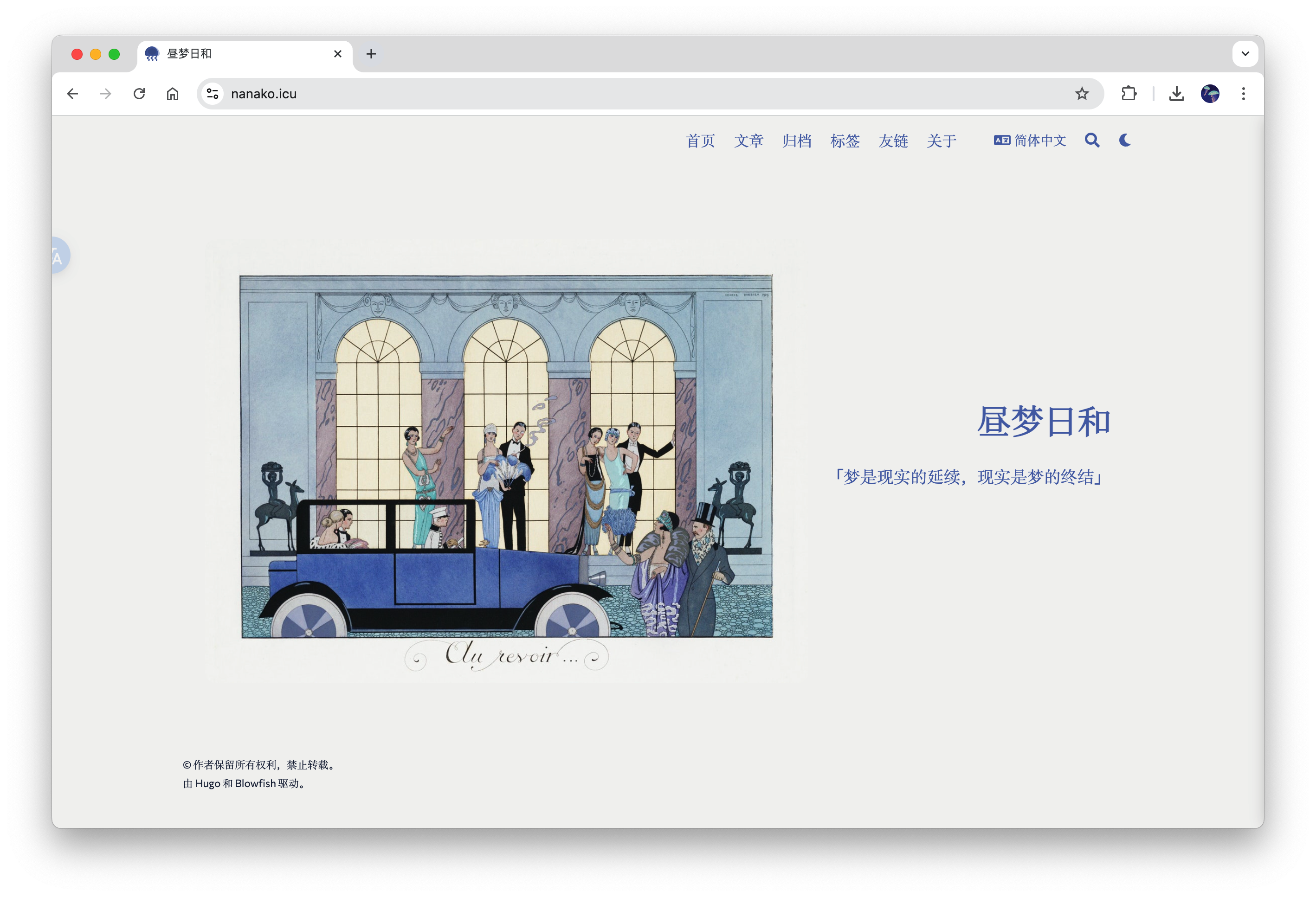
Task: Open the 友链 friends links page
Action: pos(893,141)
